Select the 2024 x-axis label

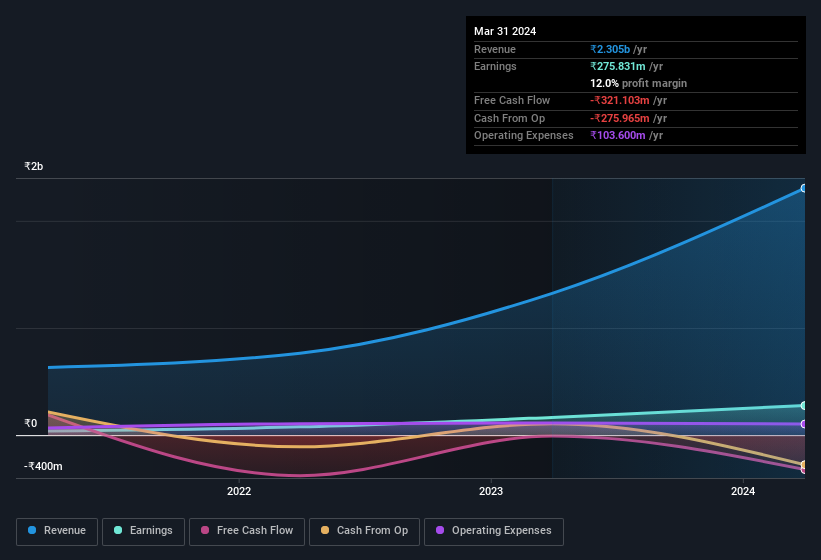[x=743, y=491]
